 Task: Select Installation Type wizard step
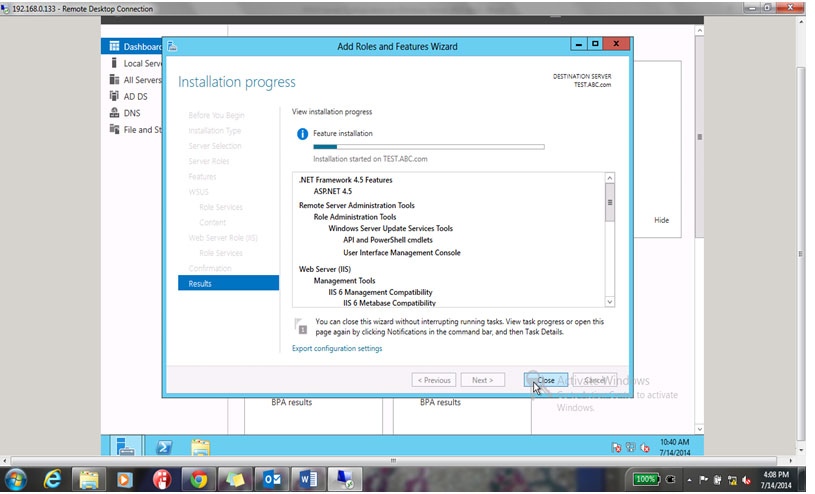click(215, 131)
